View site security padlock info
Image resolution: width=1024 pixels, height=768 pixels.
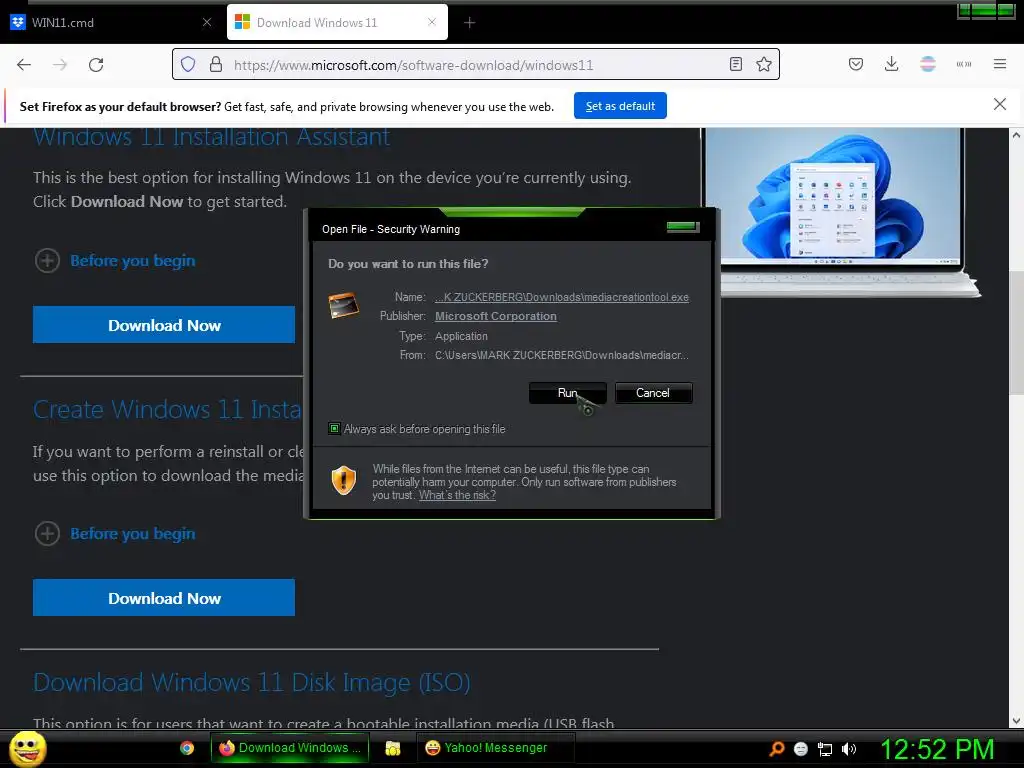tap(216, 65)
